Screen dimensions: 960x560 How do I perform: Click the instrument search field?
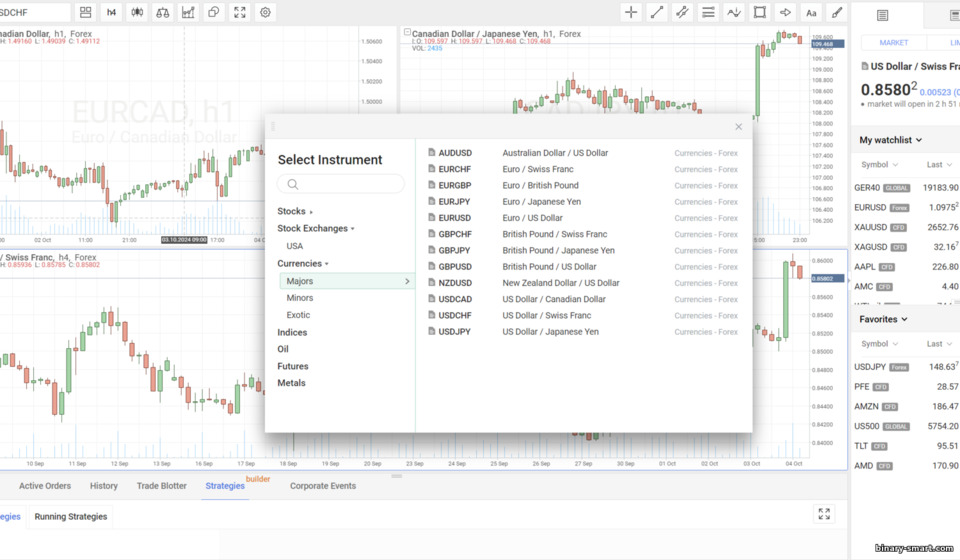click(340, 184)
